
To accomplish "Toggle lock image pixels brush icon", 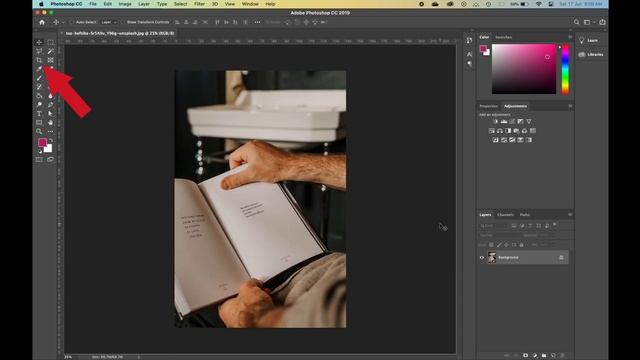I will click(x=499, y=245).
